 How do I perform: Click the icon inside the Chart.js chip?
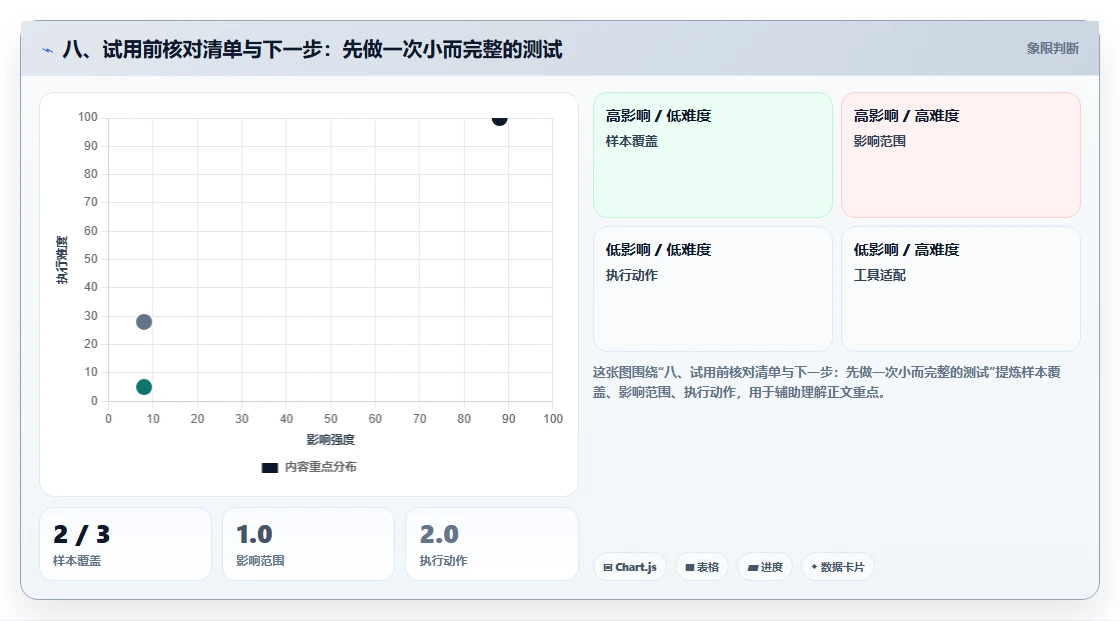pos(608,567)
